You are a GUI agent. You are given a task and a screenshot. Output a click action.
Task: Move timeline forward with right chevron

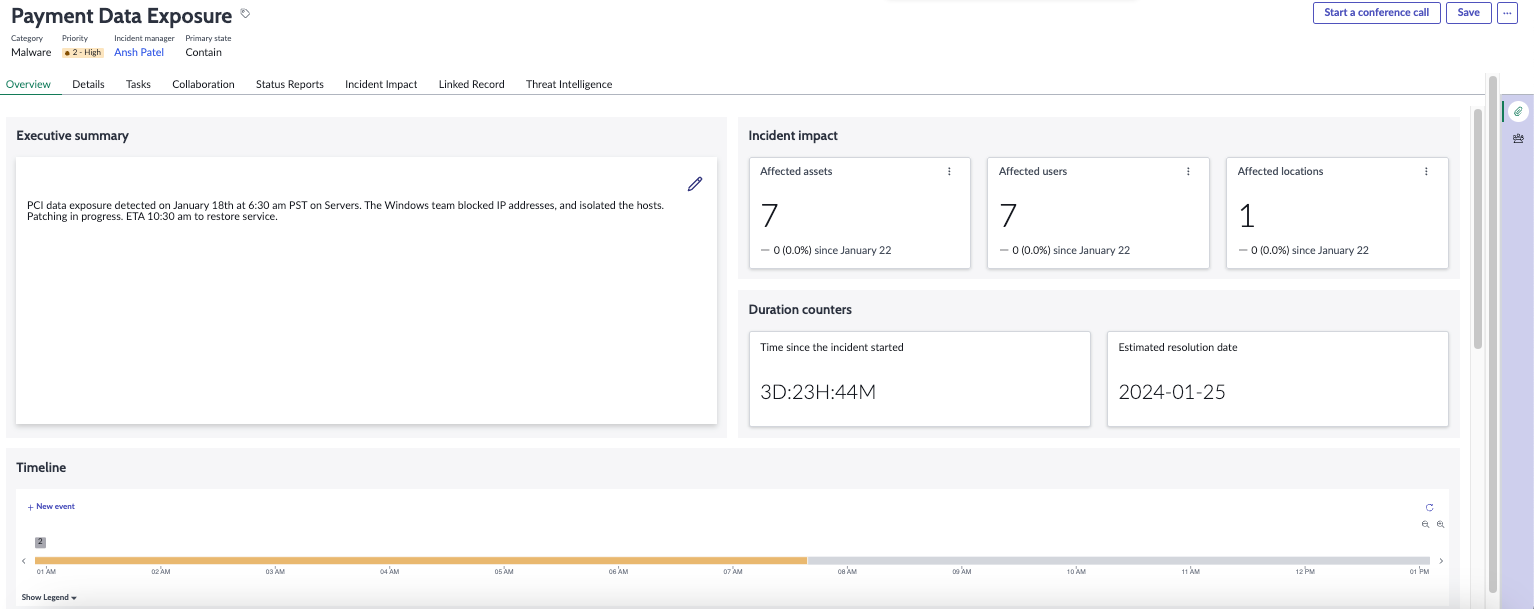pyautogui.click(x=1441, y=561)
